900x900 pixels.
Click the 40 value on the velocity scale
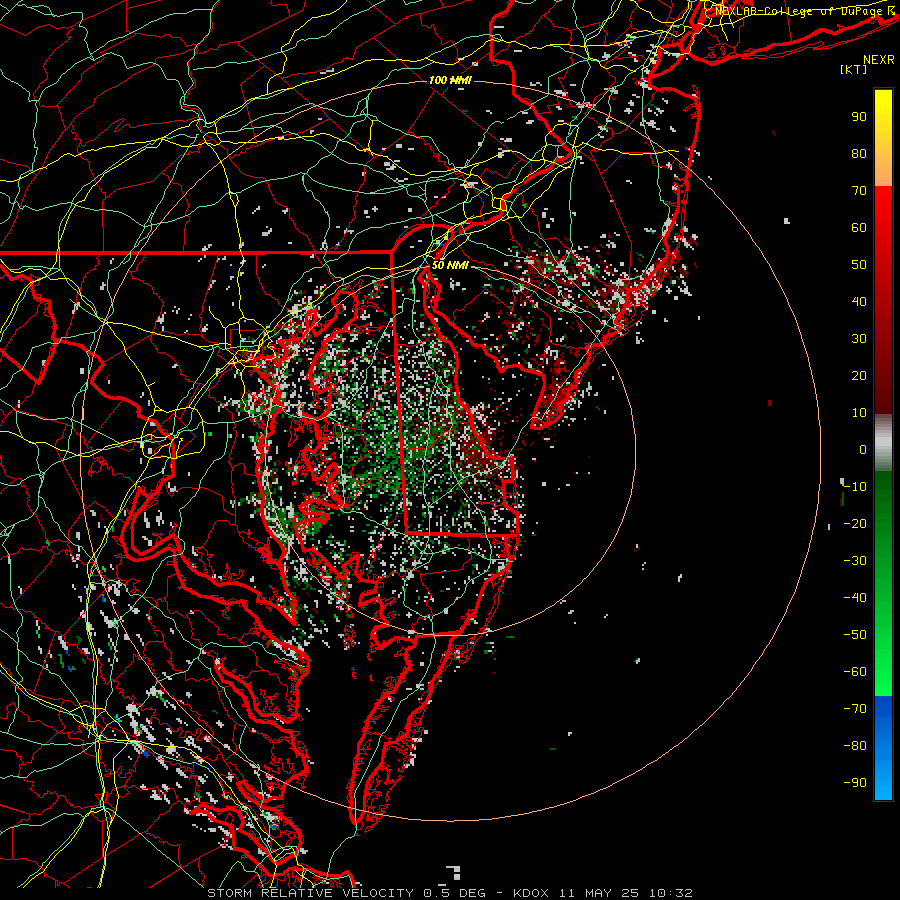[x=859, y=302]
